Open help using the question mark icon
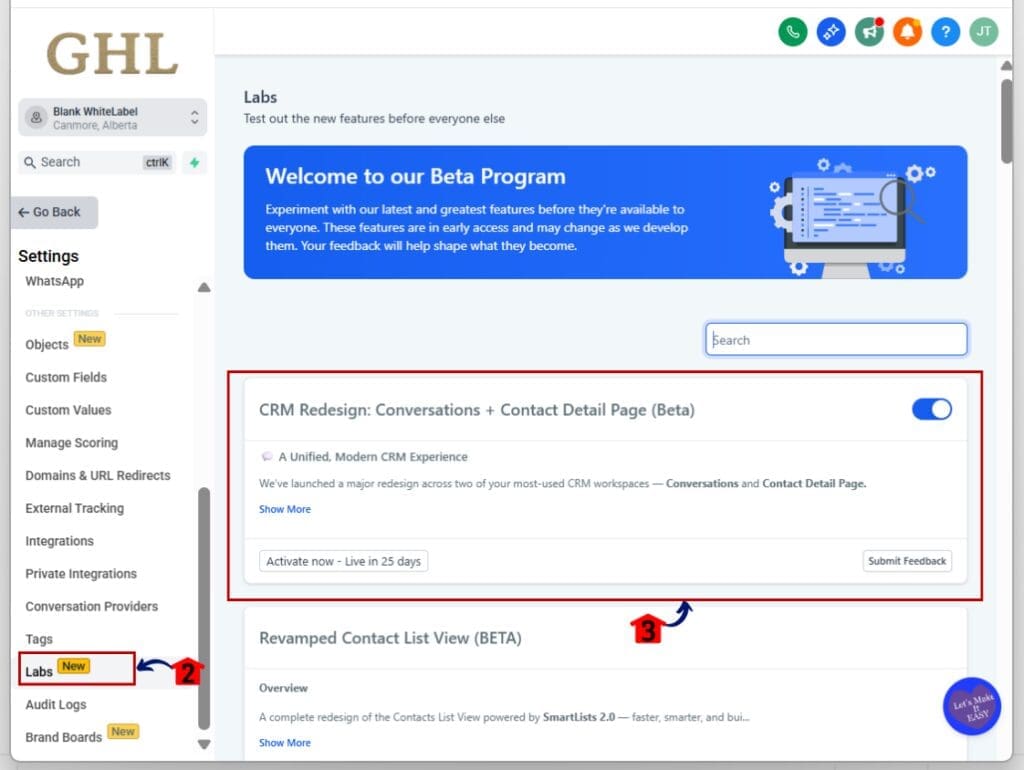Screen dimensions: 1024x770 pos(944,32)
